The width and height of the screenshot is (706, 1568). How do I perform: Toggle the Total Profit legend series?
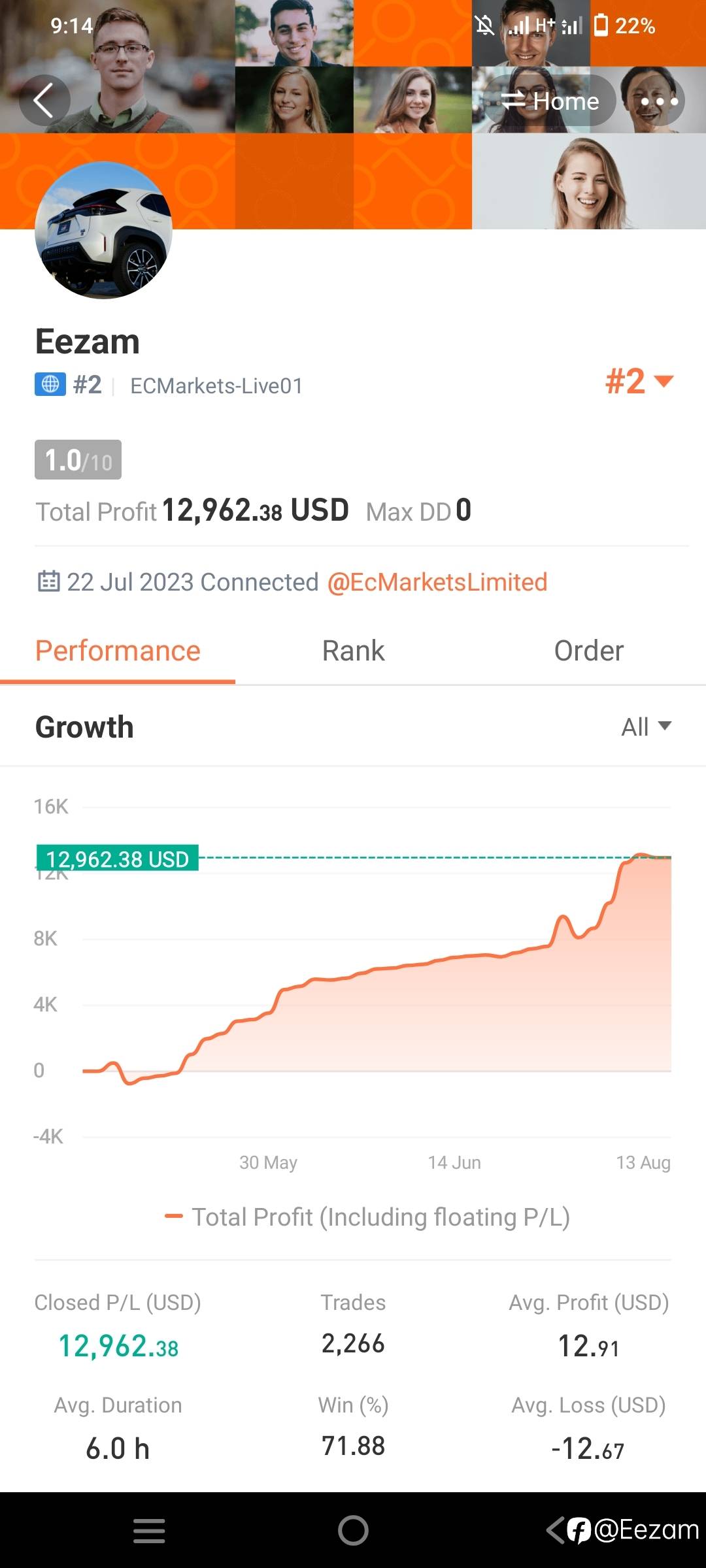coord(367,1217)
